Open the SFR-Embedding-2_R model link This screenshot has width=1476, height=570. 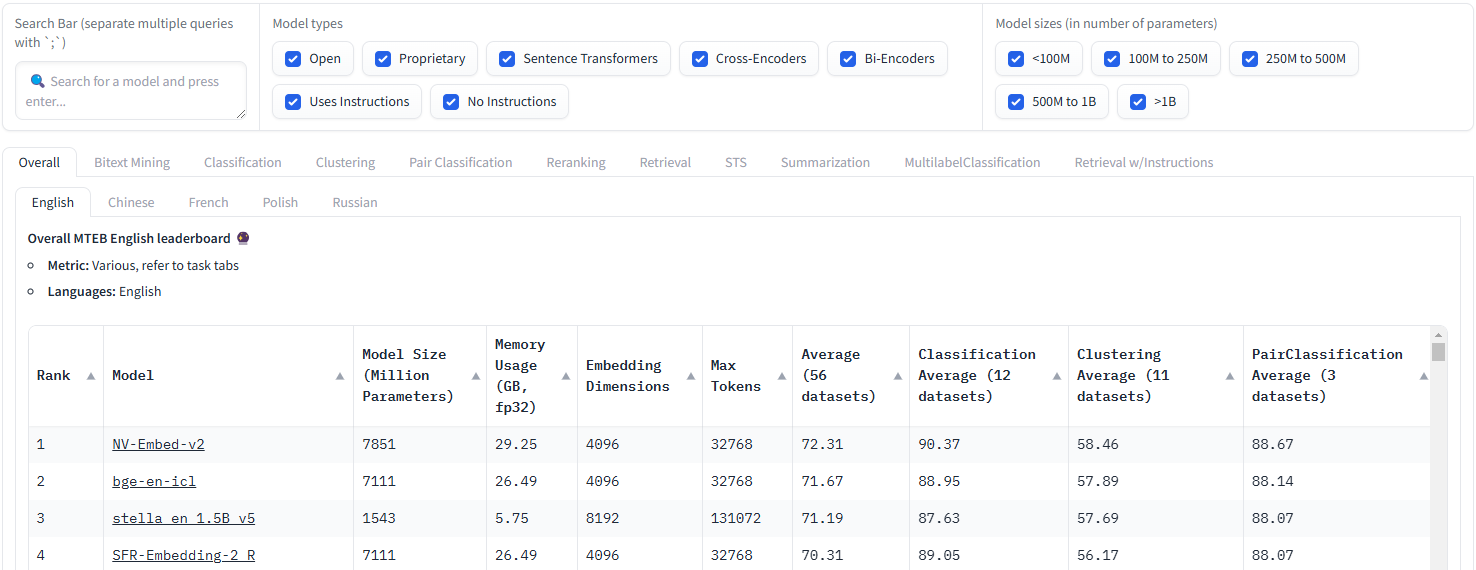183,555
